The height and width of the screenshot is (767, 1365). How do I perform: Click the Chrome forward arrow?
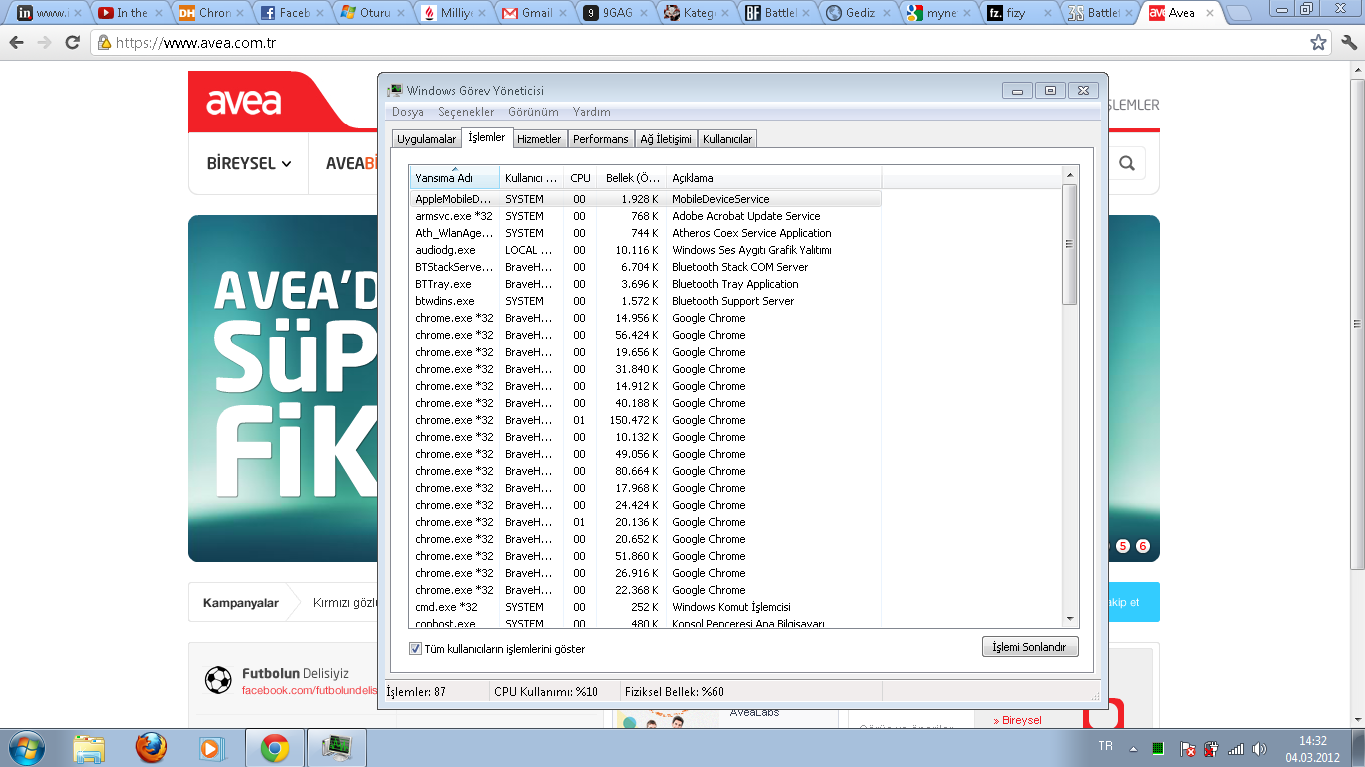pyautogui.click(x=44, y=43)
